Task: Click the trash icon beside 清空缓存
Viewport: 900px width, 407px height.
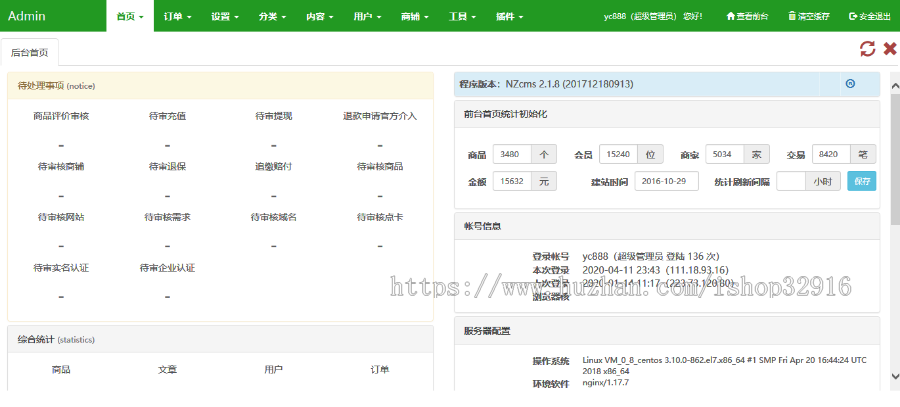Action: tap(792, 16)
